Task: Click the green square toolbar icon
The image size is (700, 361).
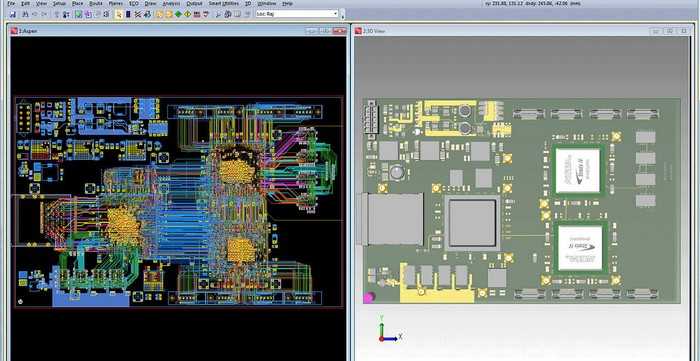Action: click(78, 14)
